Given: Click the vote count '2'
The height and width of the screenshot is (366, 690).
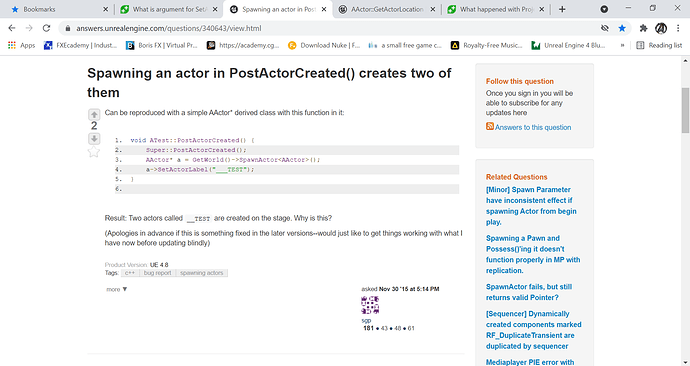Looking at the screenshot, I should click(94, 126).
